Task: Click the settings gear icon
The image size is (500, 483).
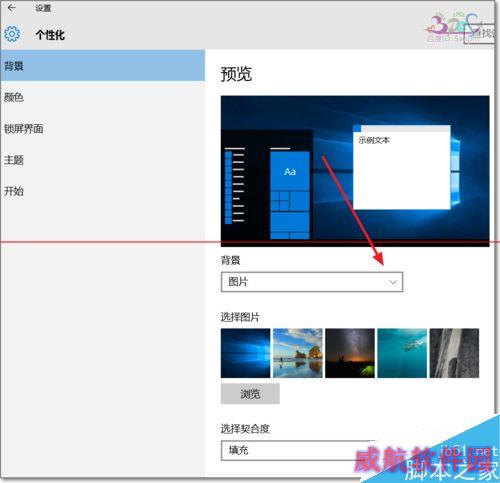Action: tap(12, 34)
